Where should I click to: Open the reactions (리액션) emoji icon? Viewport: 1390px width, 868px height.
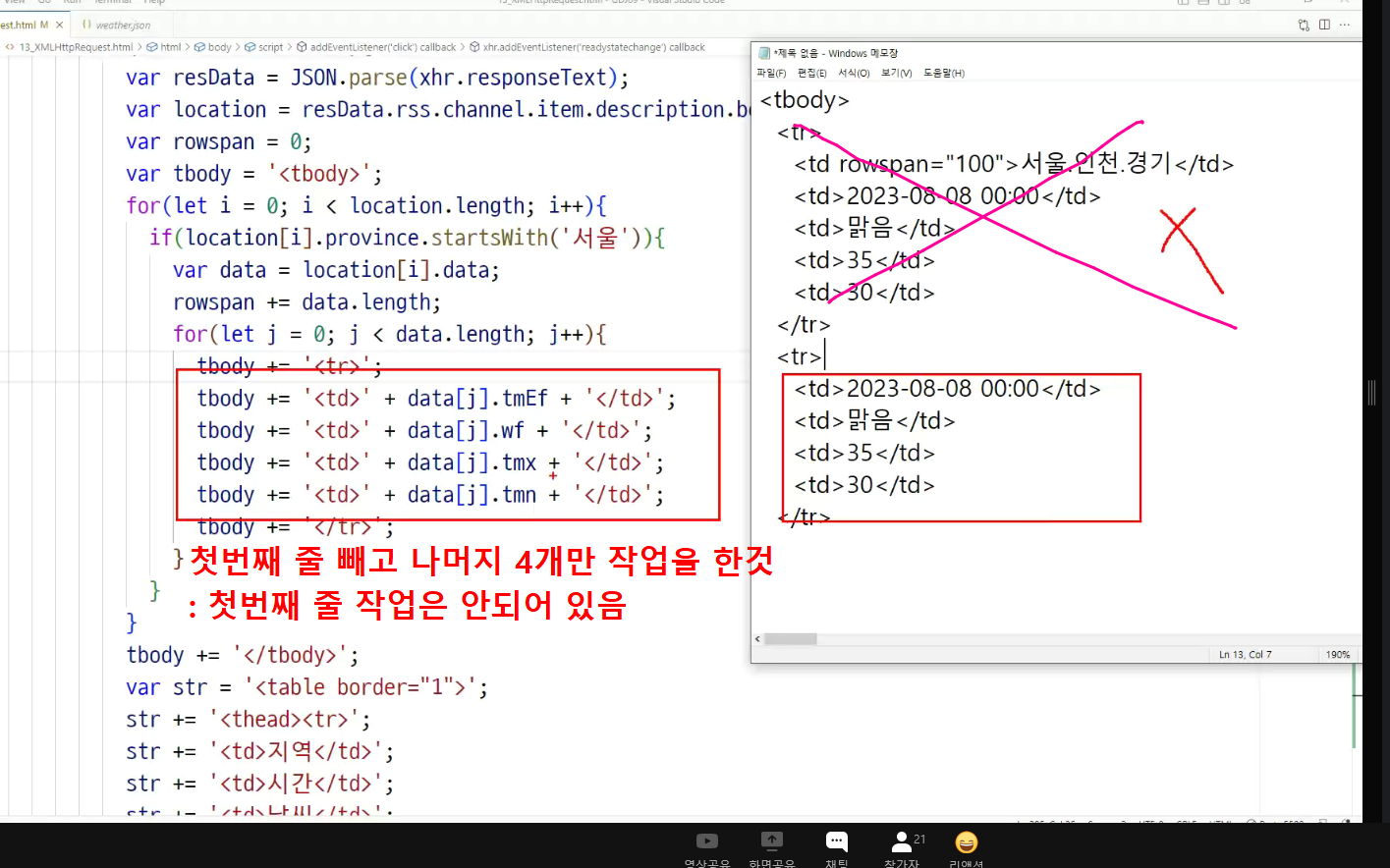coord(967,842)
